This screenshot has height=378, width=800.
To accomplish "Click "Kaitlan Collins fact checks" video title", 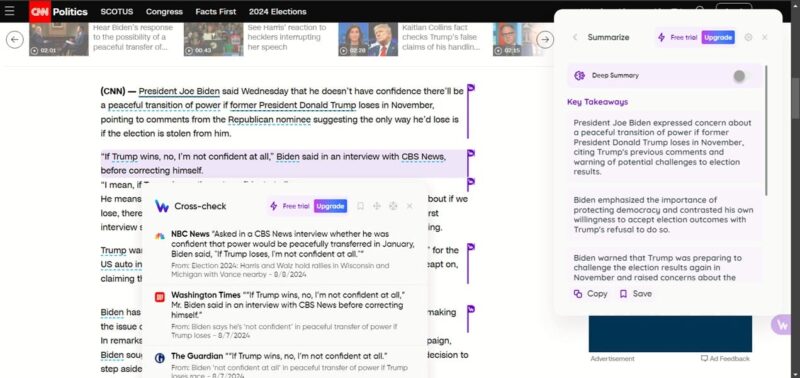I will coord(441,37).
